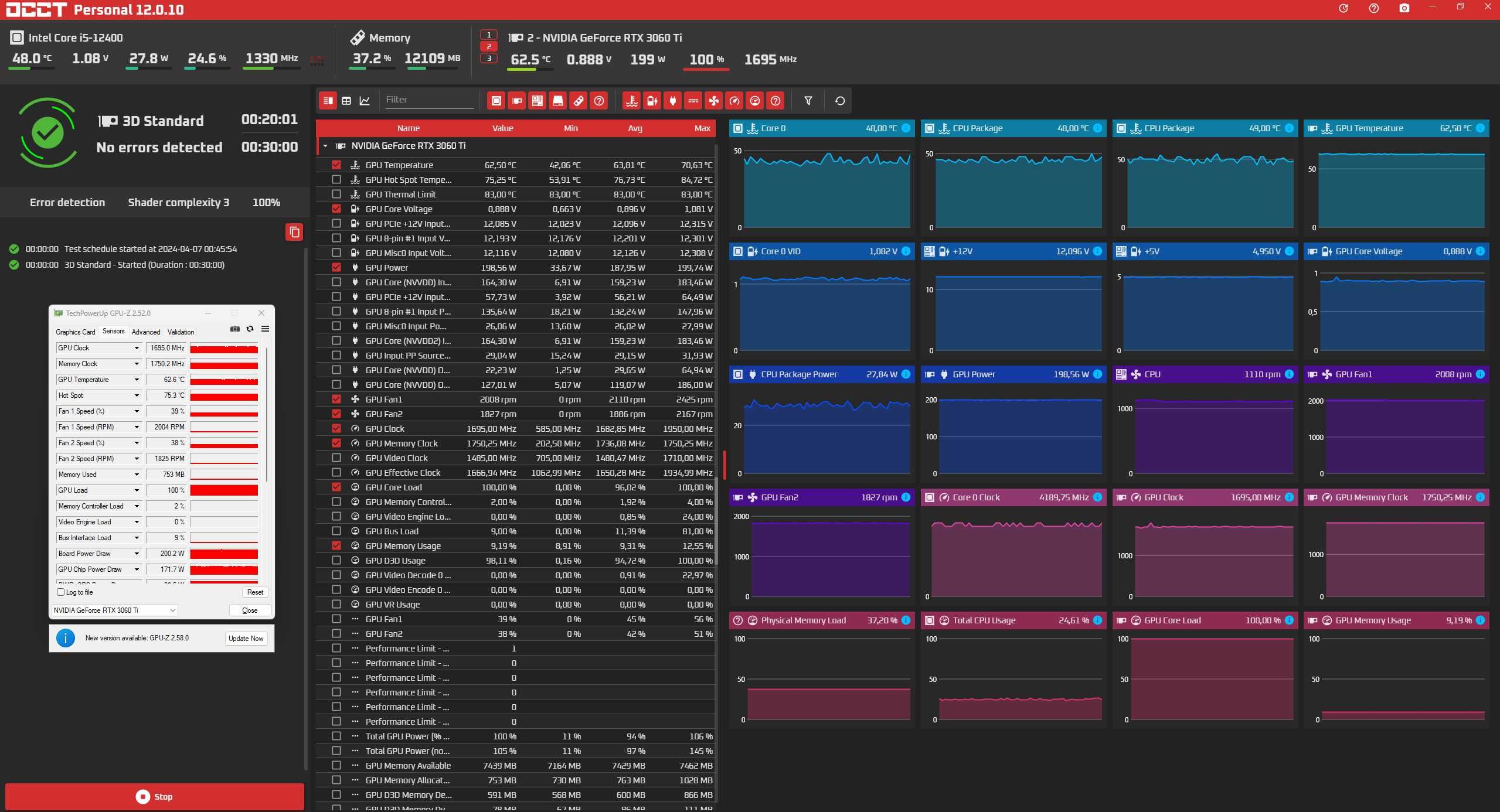Uncheck GPU Core Voltage row checkbox
1500x812 pixels.
(x=336, y=209)
